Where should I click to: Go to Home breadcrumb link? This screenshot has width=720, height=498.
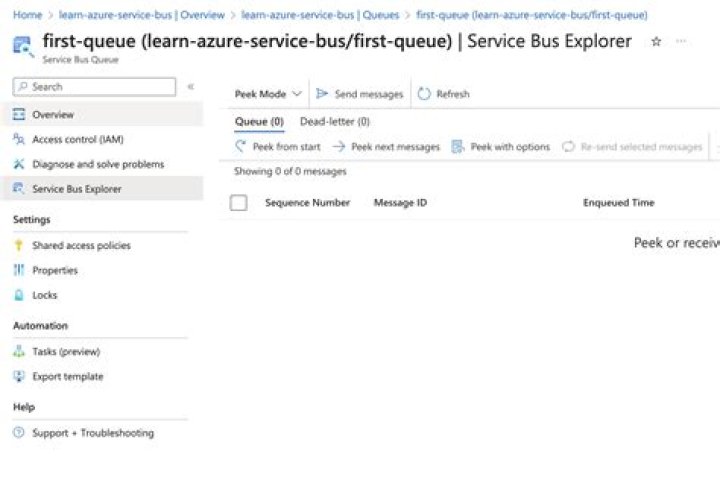tap(28, 15)
